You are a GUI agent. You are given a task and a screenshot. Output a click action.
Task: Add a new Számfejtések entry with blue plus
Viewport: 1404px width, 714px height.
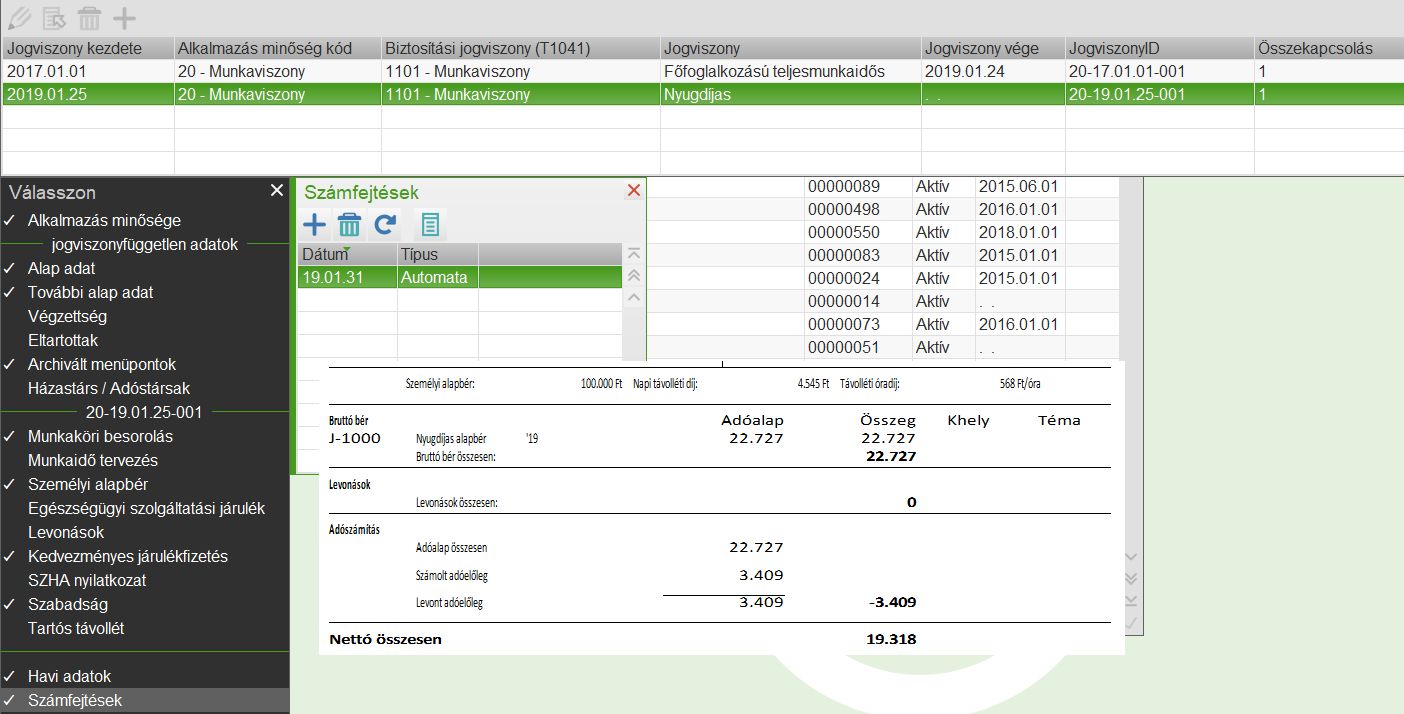[x=314, y=224]
